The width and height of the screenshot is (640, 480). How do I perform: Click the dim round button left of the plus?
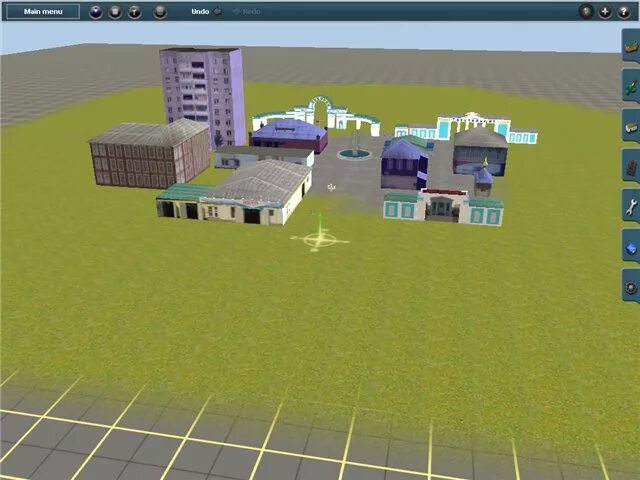click(x=586, y=11)
